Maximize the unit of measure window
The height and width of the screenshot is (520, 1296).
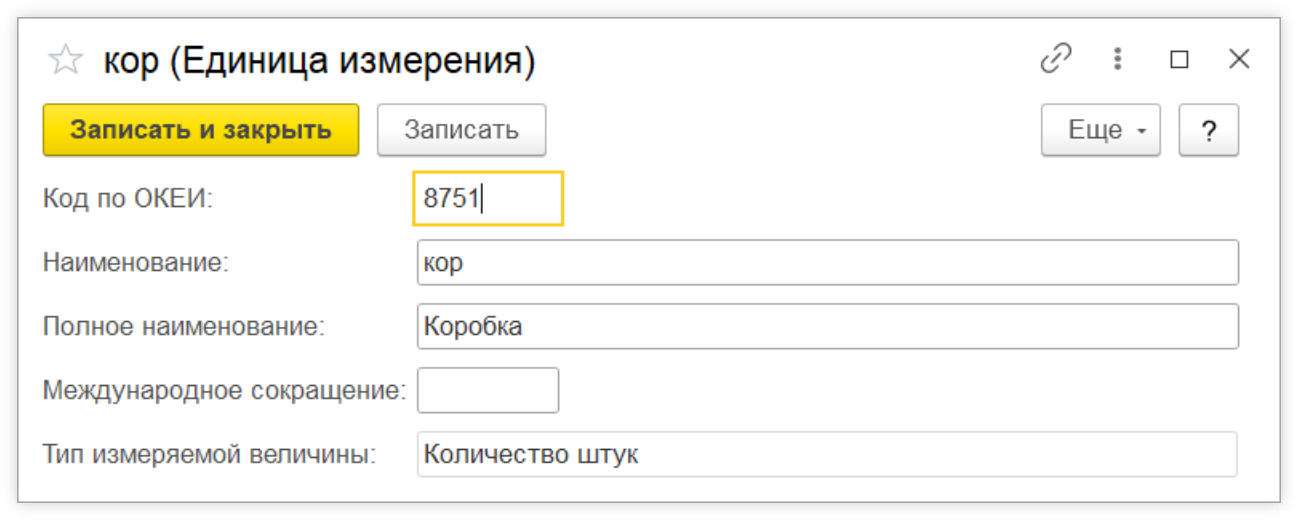click(x=1180, y=60)
